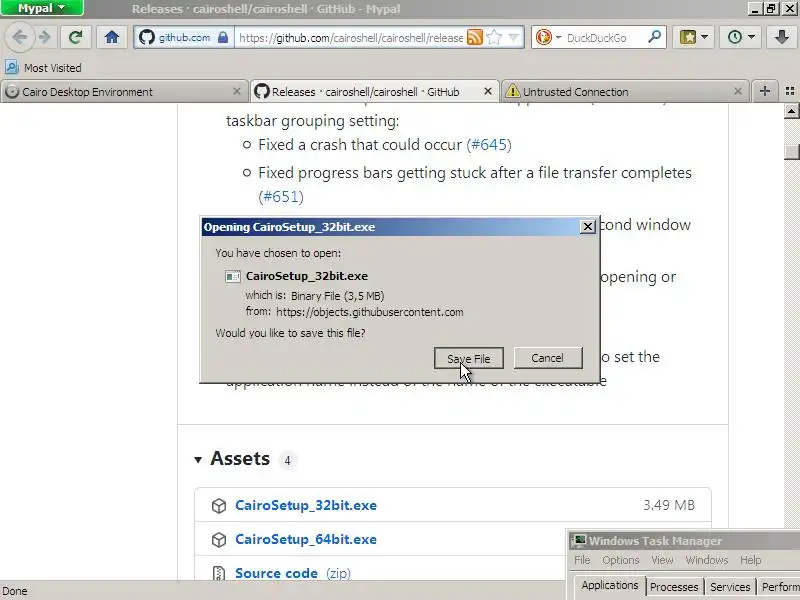Collapse the Assets section triangle

pyautogui.click(x=198, y=460)
